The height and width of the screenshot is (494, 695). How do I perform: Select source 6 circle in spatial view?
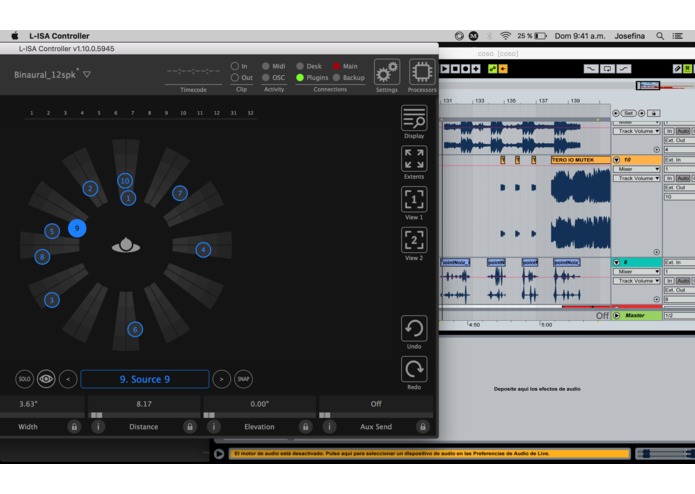pos(135,329)
